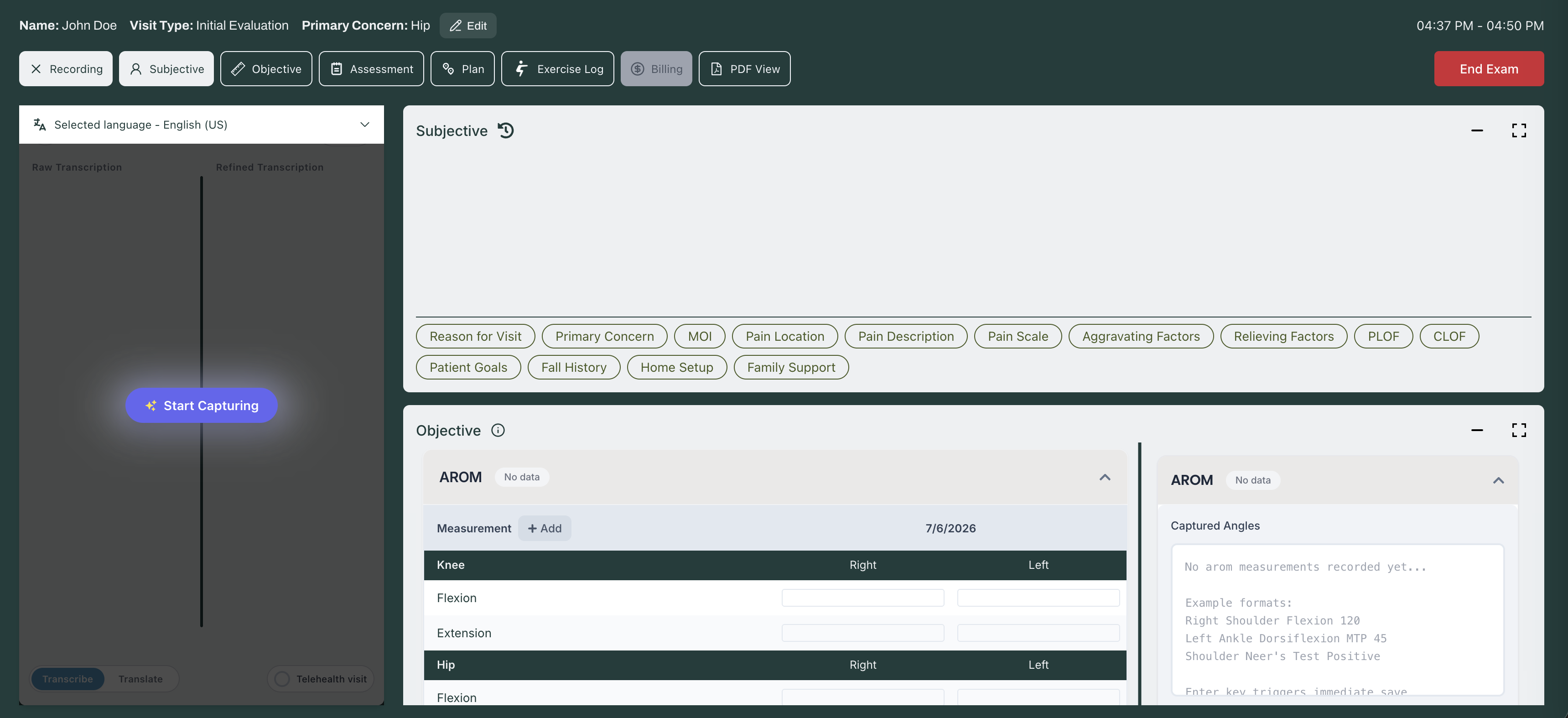Viewport: 1568px width, 718px height.
Task: Select the Family Support chip
Action: [x=791, y=367]
